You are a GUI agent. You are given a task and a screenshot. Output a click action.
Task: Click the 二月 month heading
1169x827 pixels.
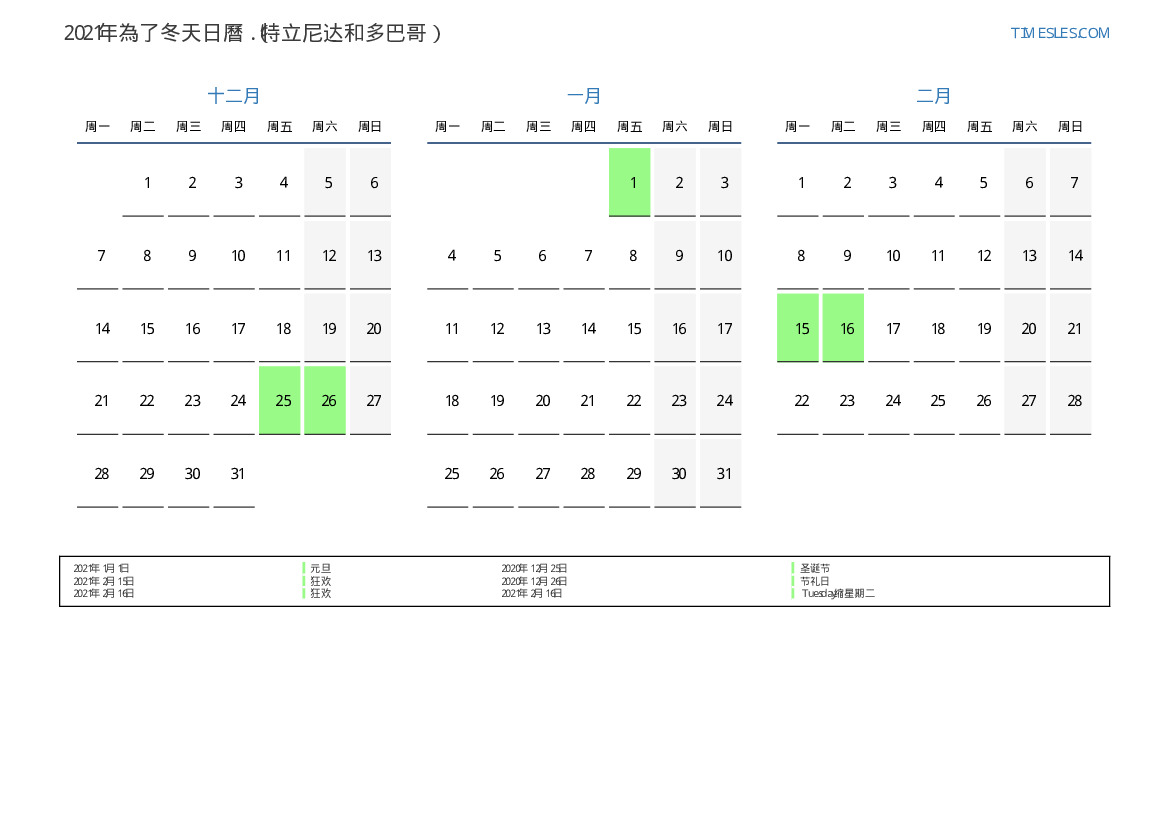tap(934, 96)
